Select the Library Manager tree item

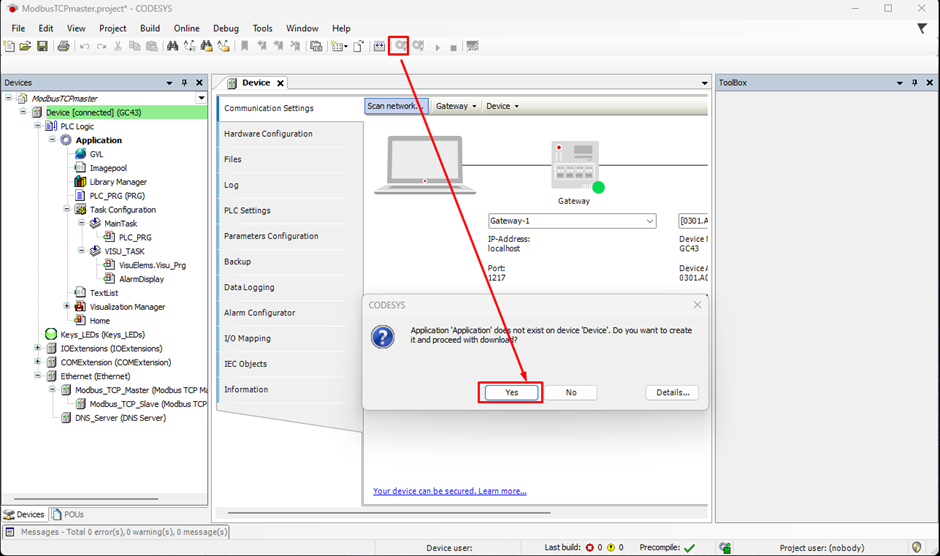(118, 182)
